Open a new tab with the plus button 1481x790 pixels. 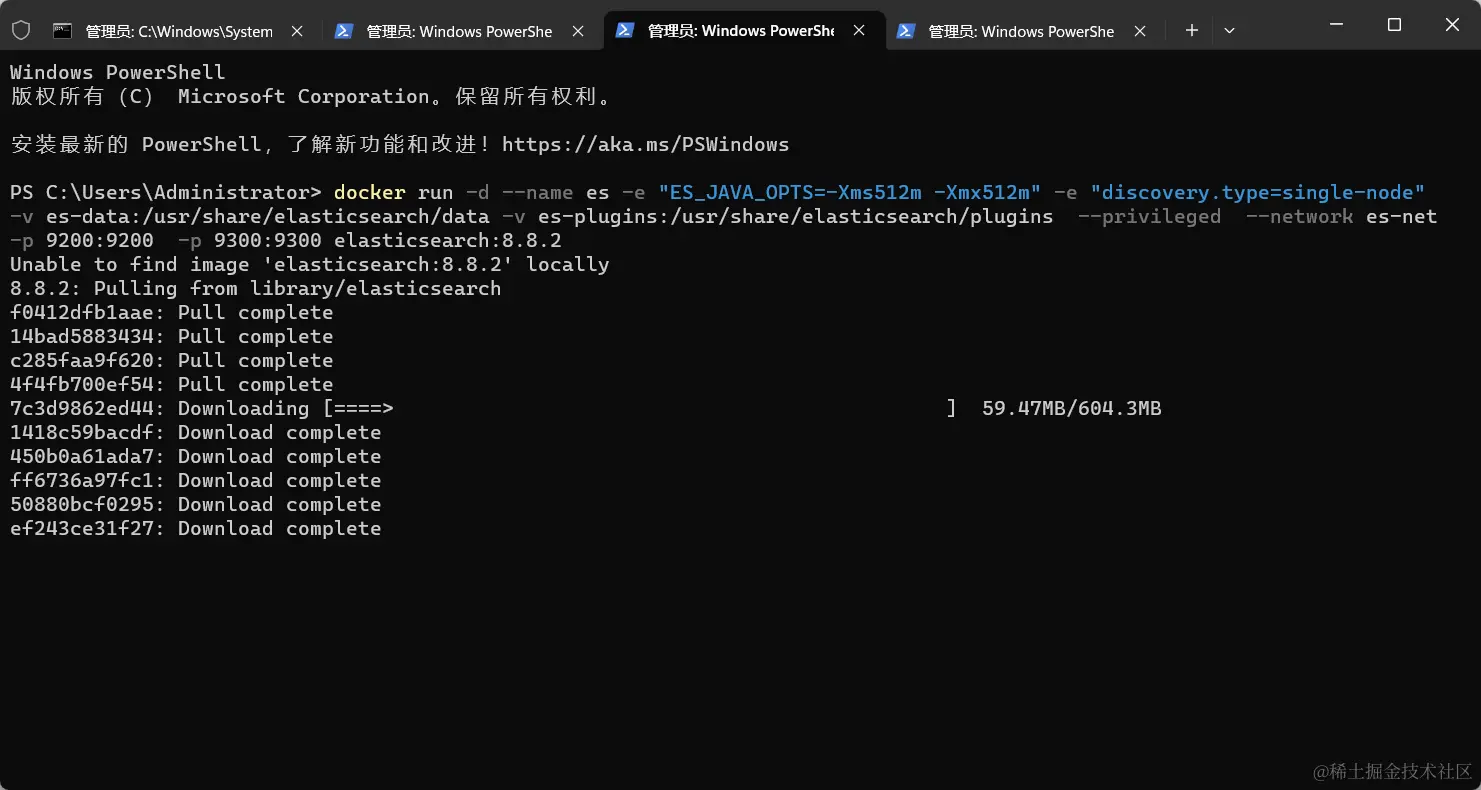point(1191,30)
